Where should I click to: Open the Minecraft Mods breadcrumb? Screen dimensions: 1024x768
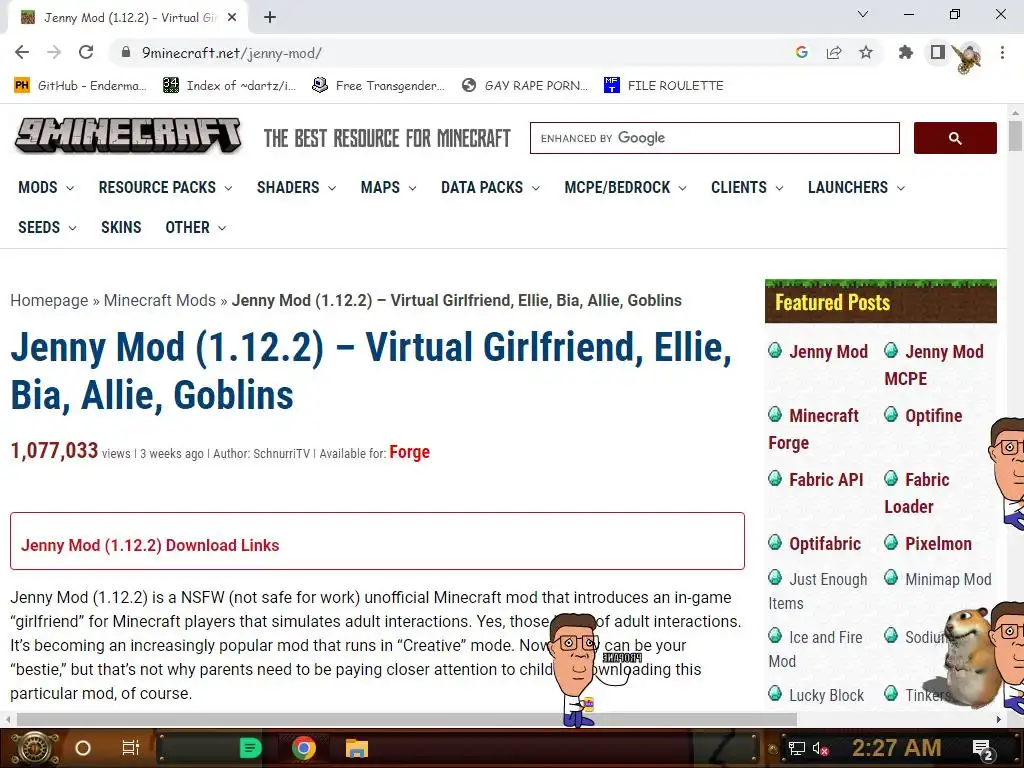(x=159, y=300)
